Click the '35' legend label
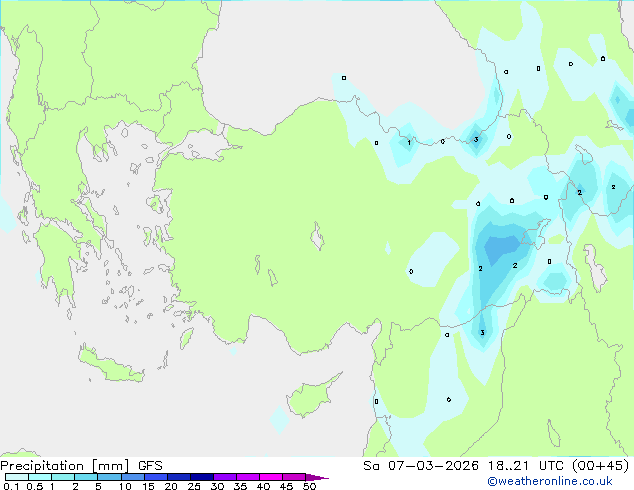634x490 pixels. tap(240, 486)
